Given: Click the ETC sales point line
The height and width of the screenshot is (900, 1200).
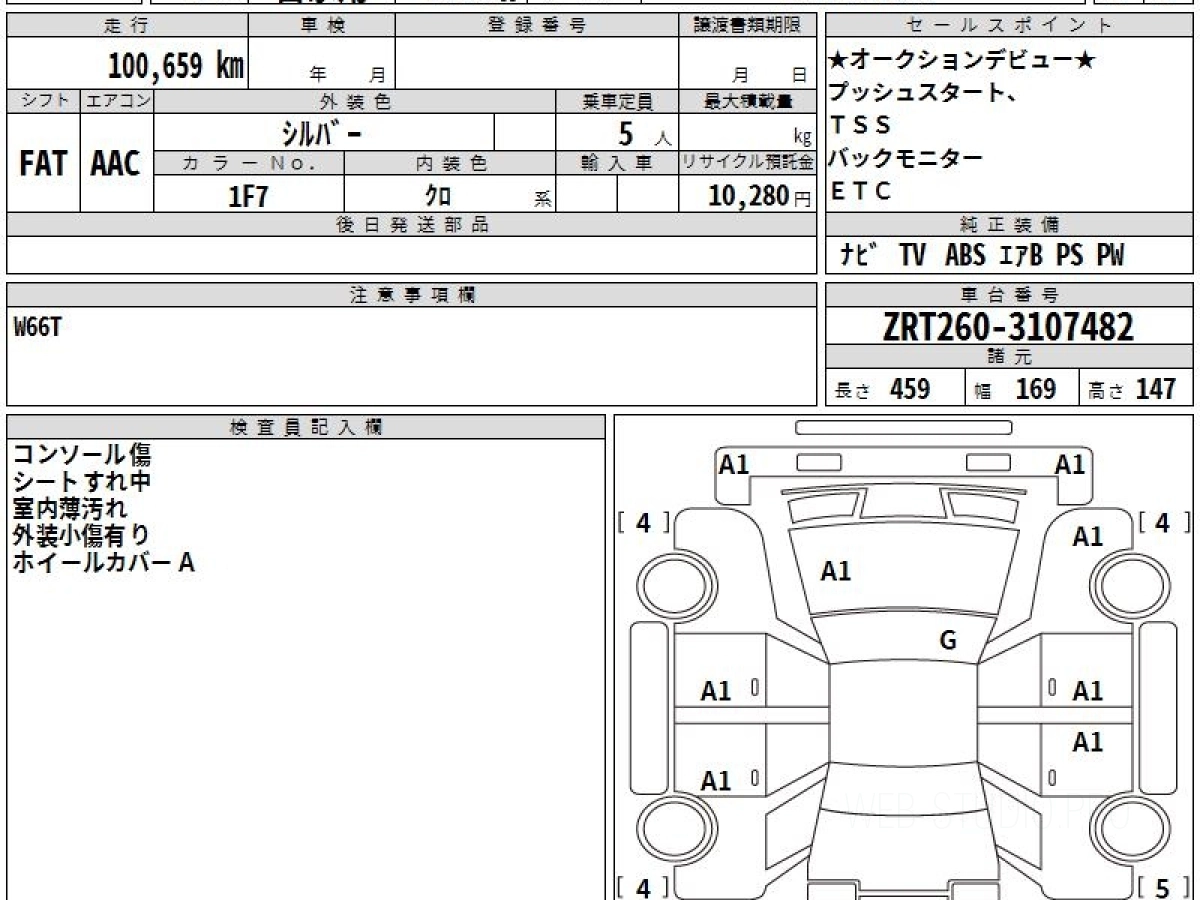Looking at the screenshot, I should (860, 191).
